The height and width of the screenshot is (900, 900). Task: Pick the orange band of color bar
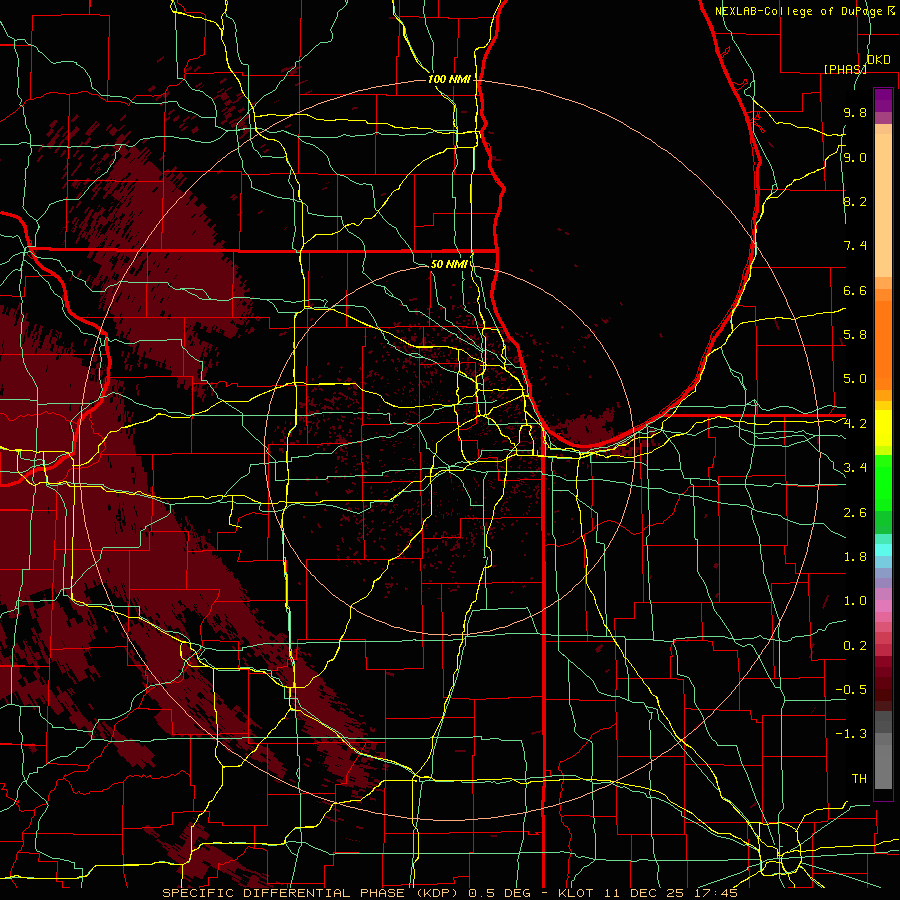[x=883, y=344]
